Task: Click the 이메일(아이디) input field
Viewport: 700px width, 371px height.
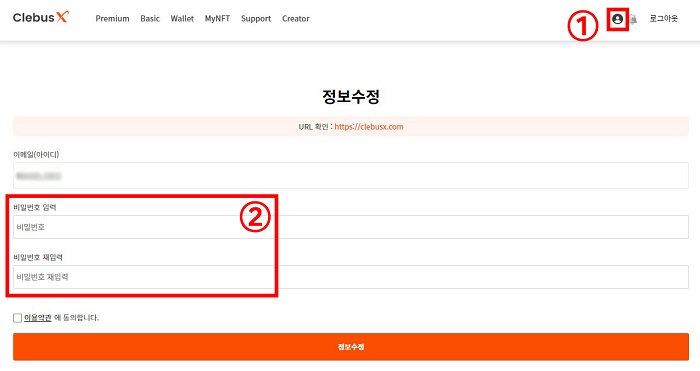Action: 351,175
